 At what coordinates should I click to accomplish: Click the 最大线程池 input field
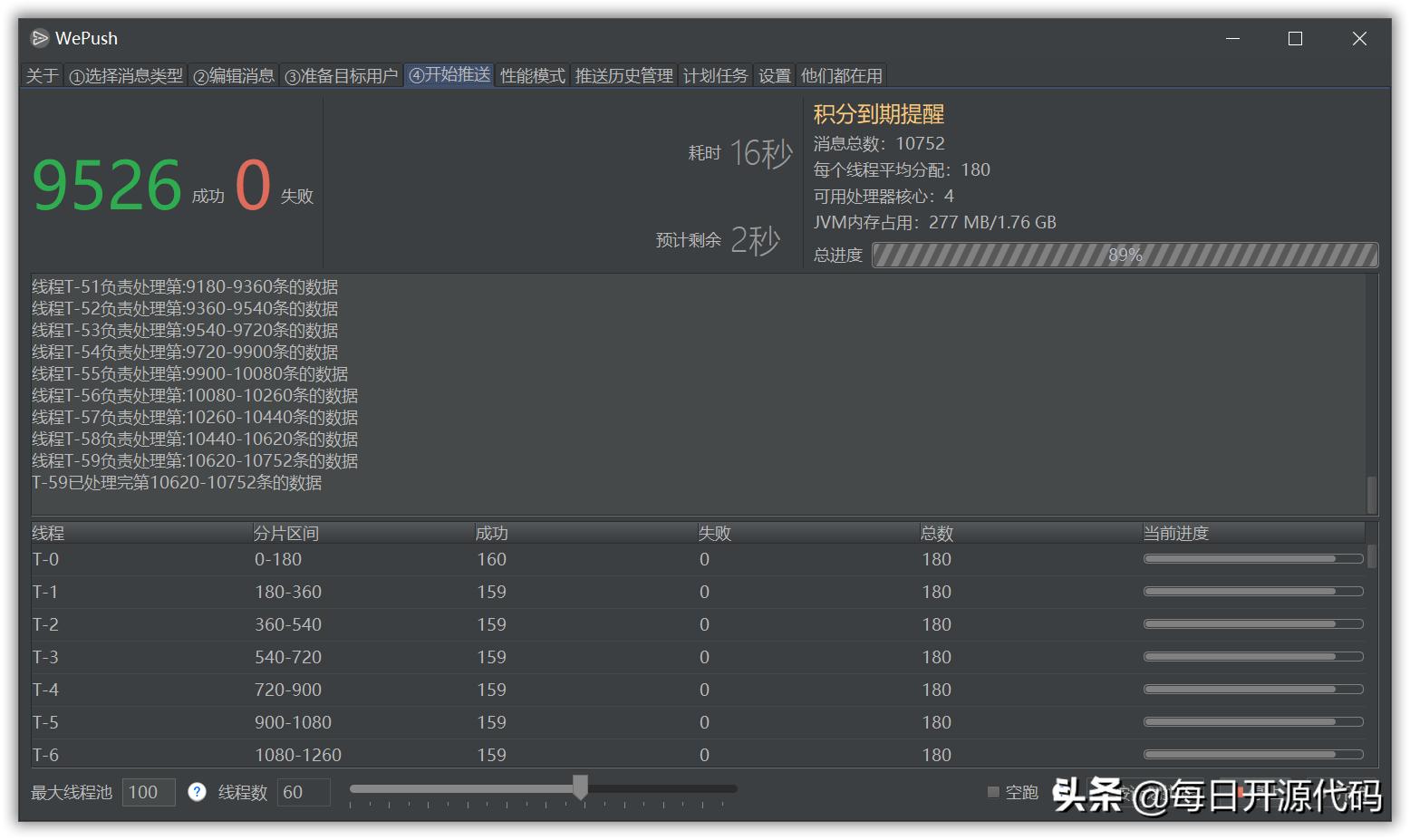(148, 792)
